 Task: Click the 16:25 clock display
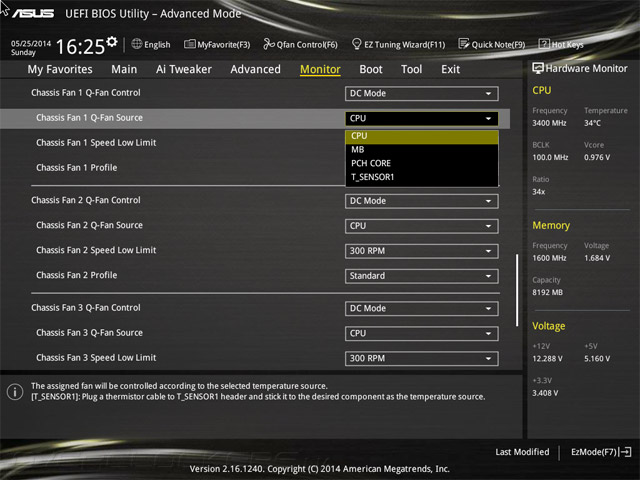(80, 46)
